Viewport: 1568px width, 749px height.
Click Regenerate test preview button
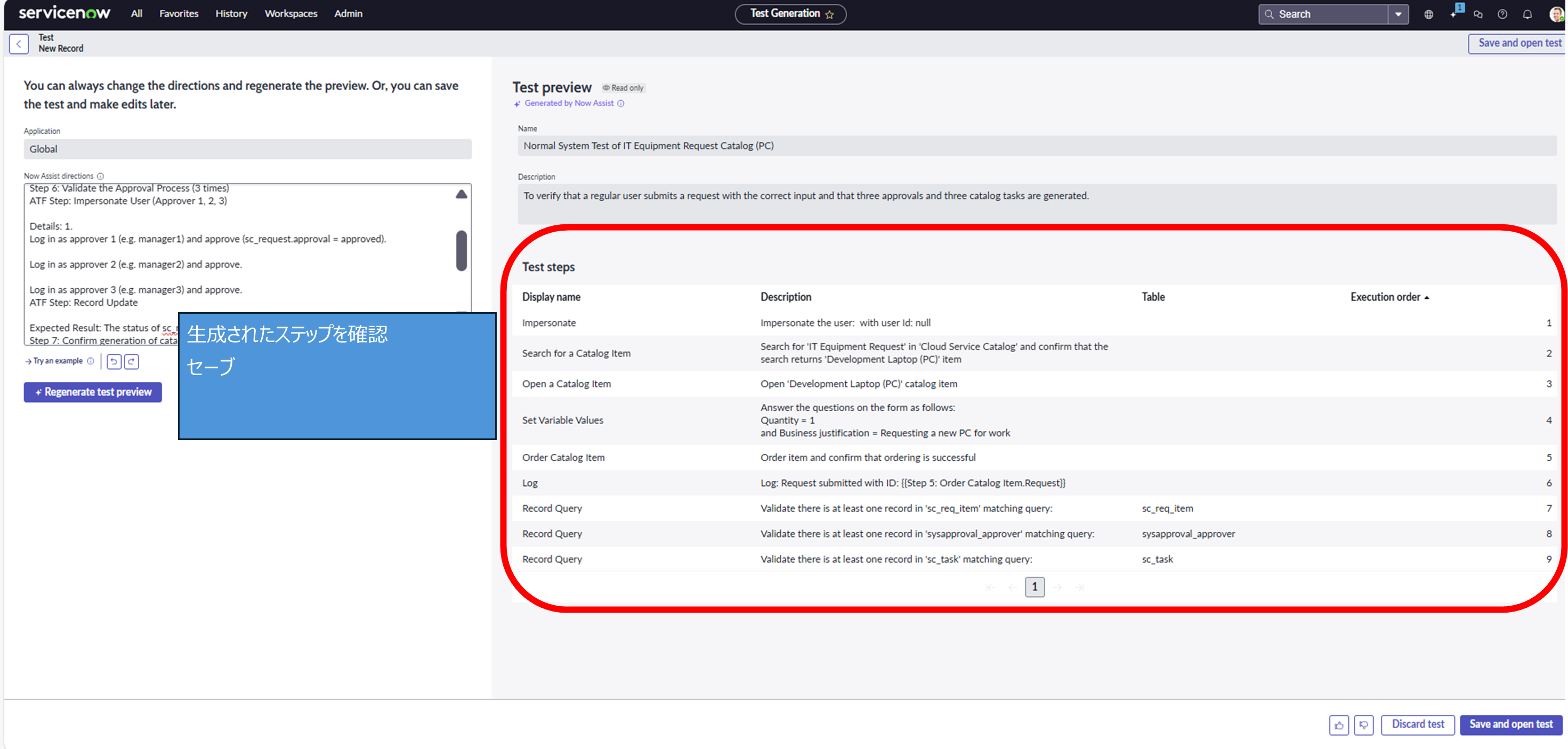click(x=93, y=392)
